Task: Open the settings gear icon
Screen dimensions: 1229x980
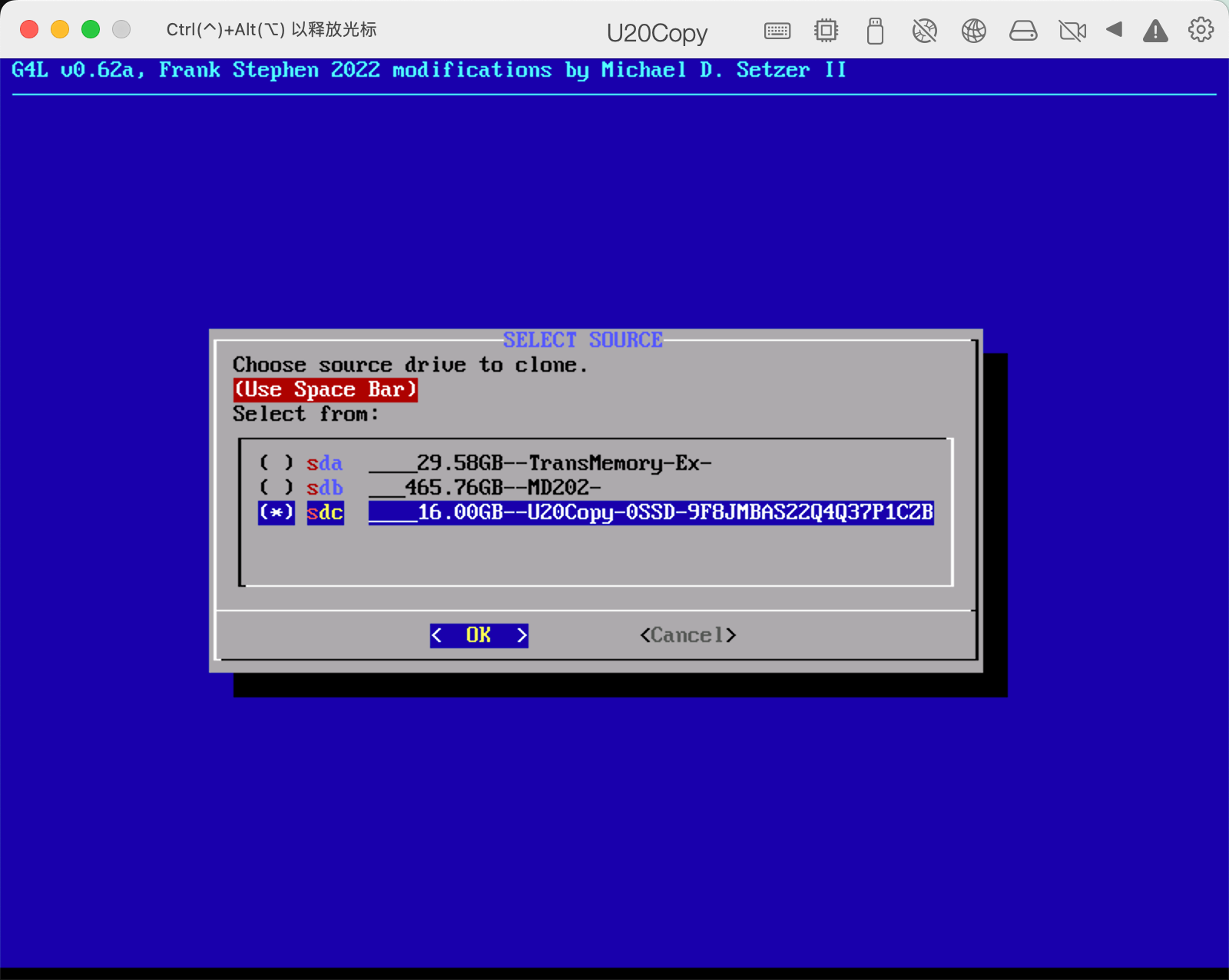Action: tap(1199, 31)
